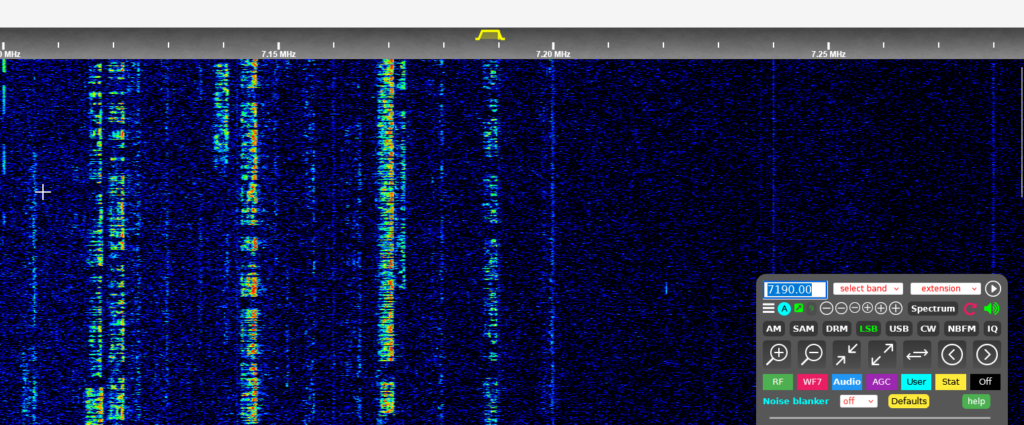Click the largest plus frequency step button
1024x425 pixels.
coord(896,309)
